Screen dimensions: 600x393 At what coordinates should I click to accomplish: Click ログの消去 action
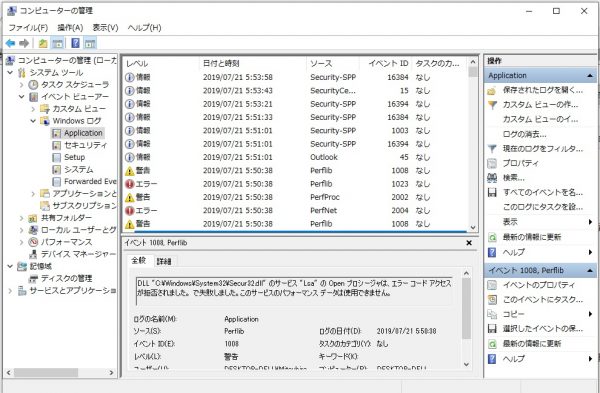(524, 134)
